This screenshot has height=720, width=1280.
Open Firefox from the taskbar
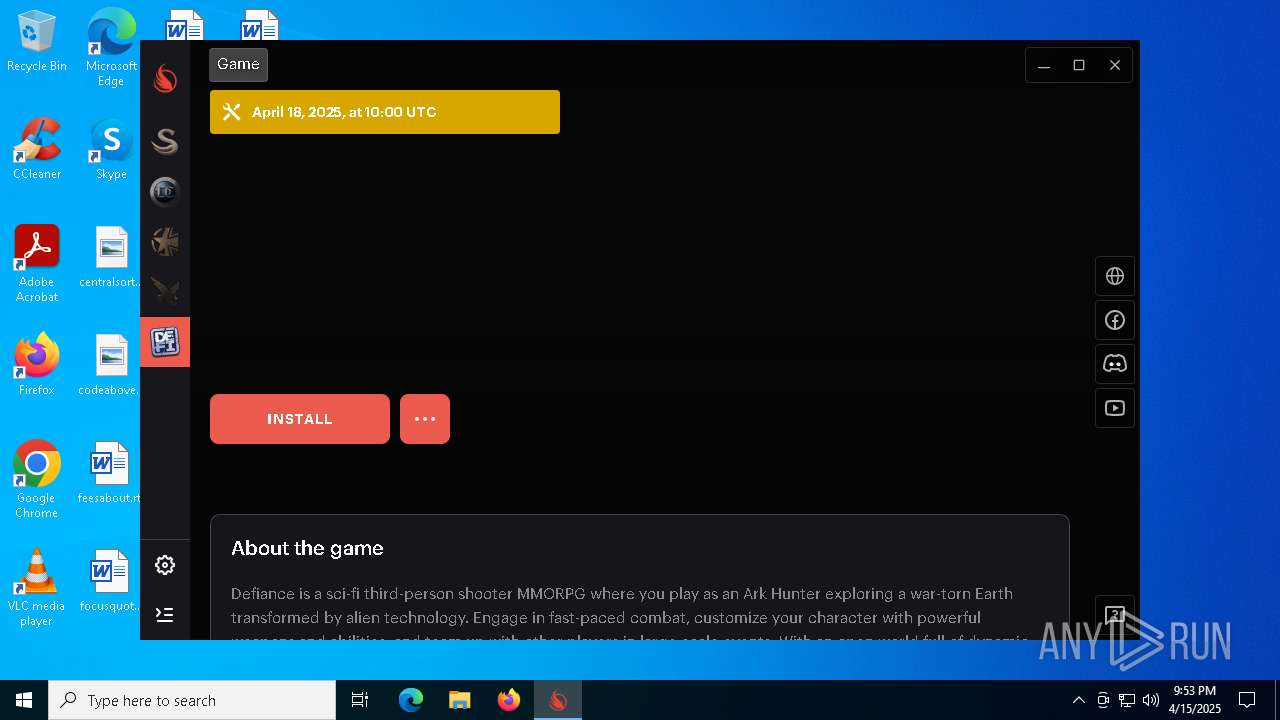pos(509,700)
